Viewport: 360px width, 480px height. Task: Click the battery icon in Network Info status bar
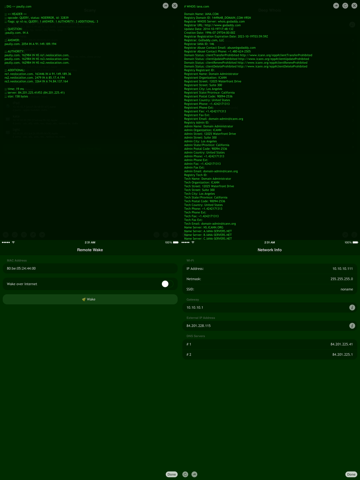(x=355, y=242)
